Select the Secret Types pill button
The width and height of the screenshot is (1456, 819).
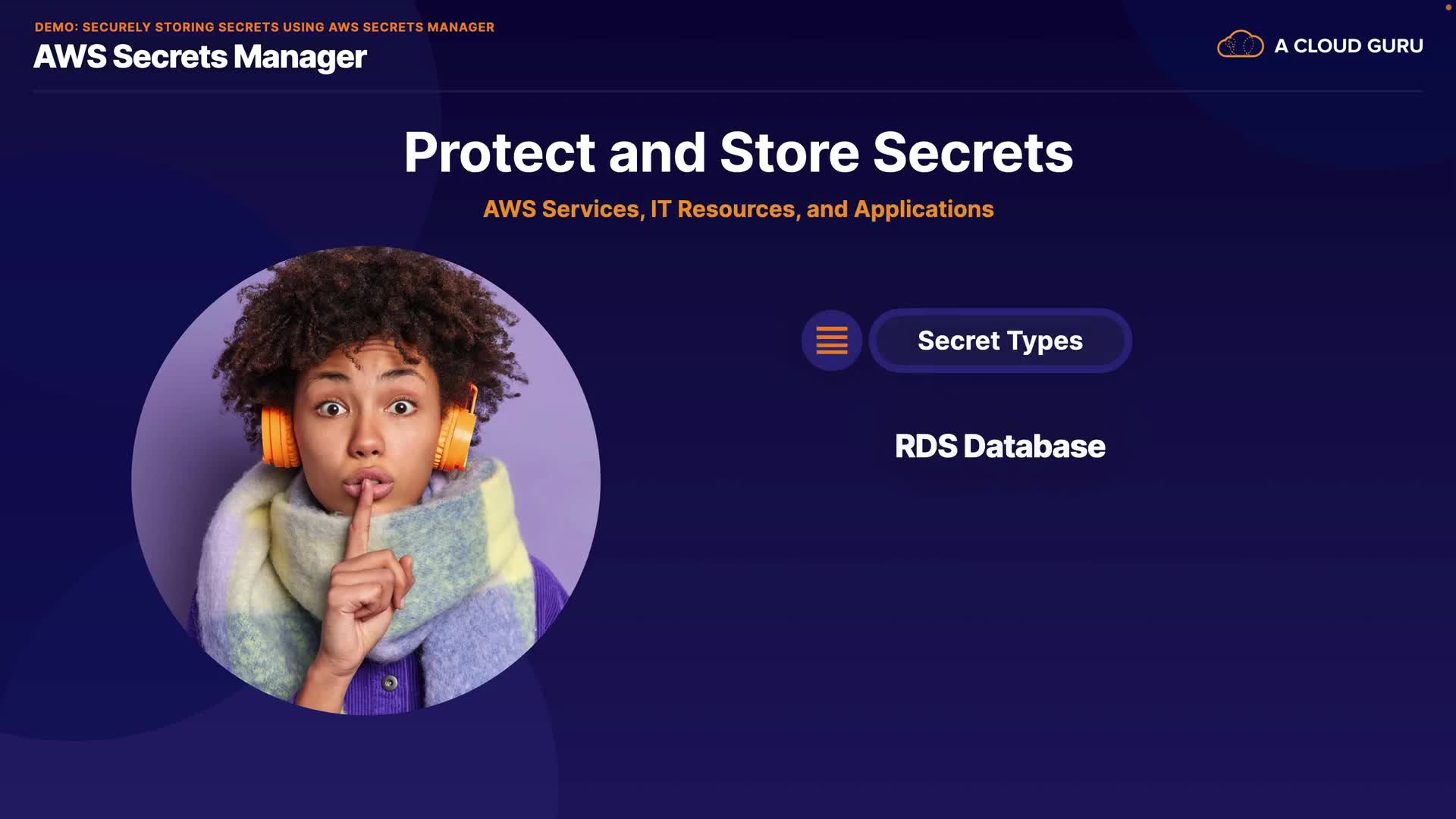[x=1000, y=340]
